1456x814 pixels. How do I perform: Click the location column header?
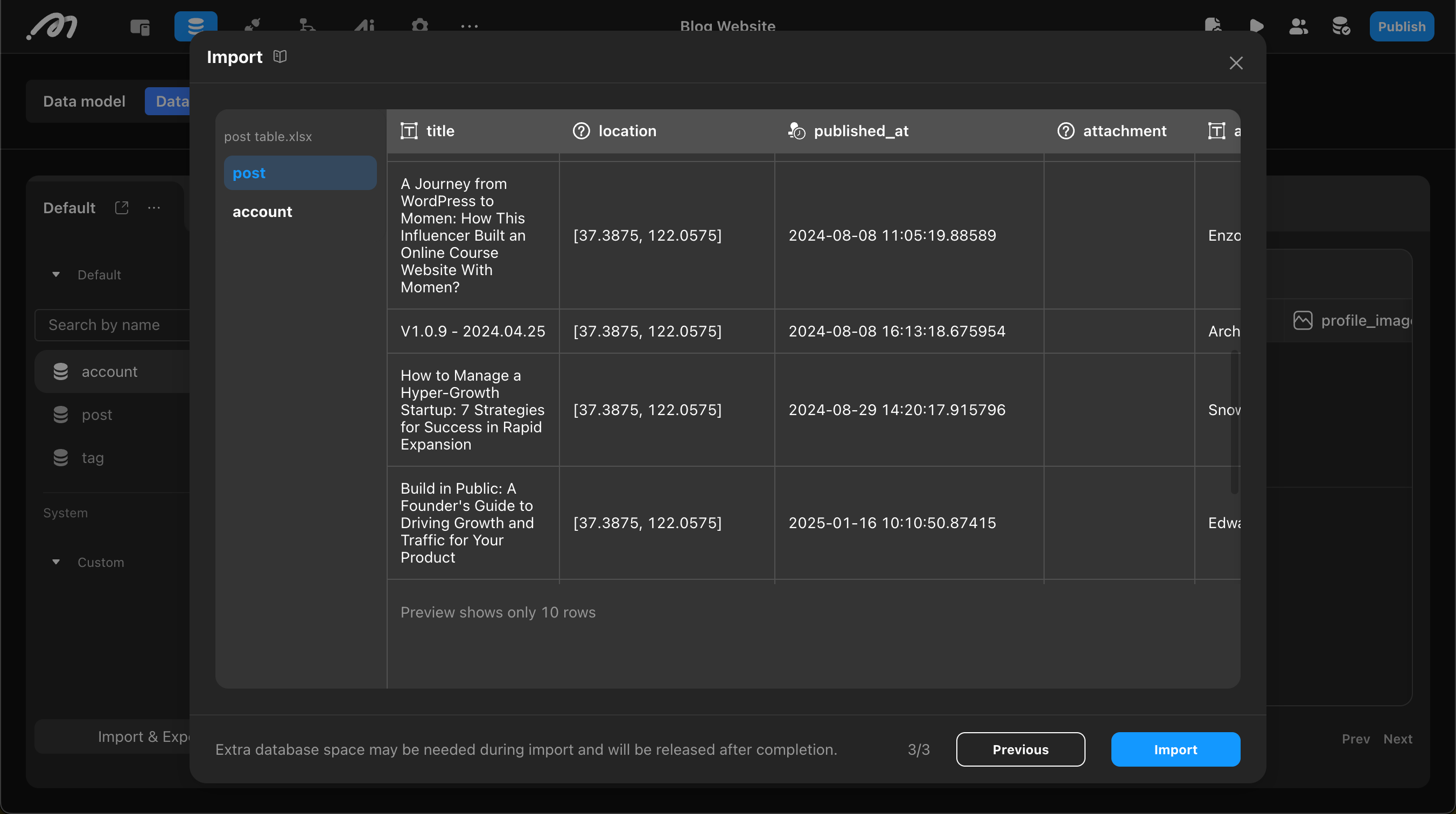tap(667, 131)
